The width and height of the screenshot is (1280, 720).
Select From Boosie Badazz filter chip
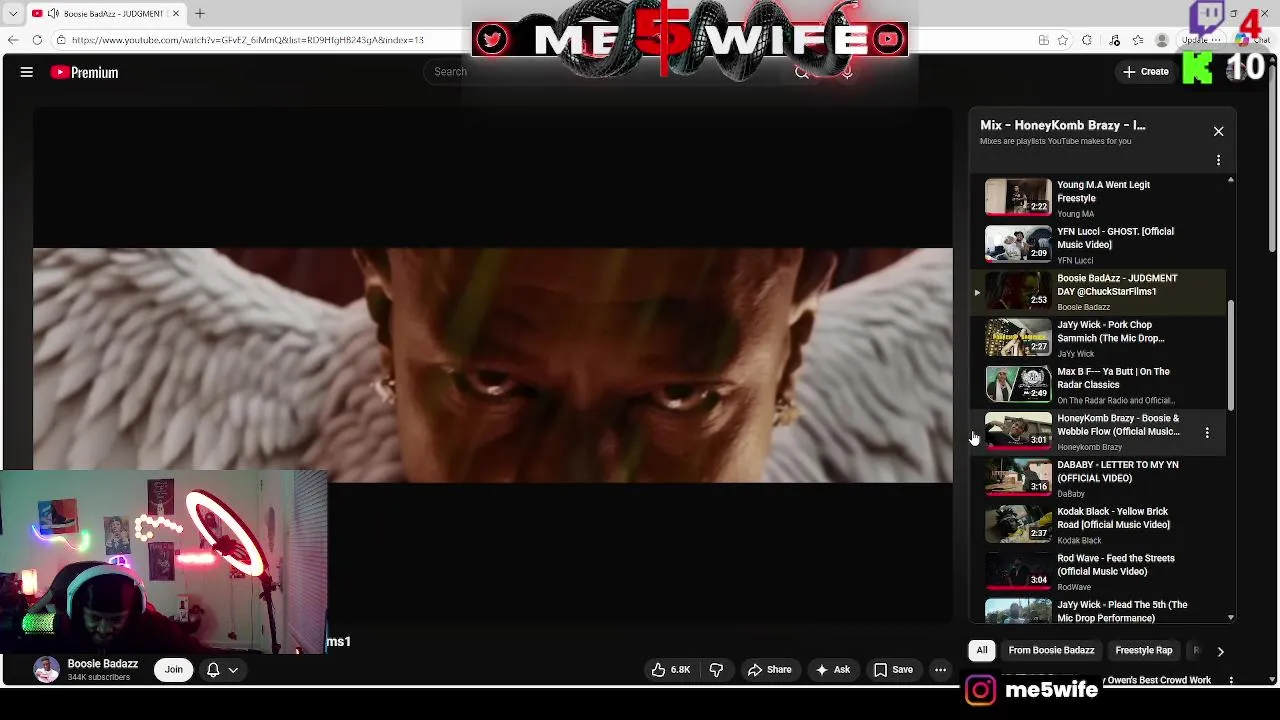click(x=1051, y=651)
